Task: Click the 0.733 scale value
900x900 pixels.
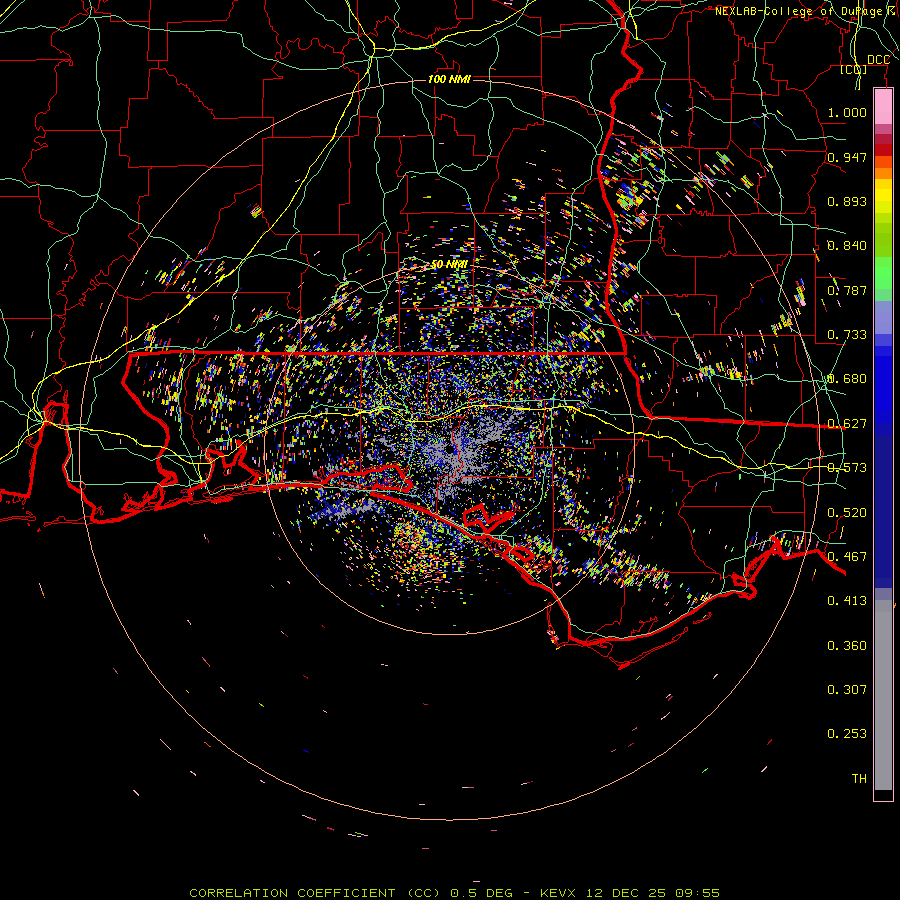Action: [x=847, y=335]
